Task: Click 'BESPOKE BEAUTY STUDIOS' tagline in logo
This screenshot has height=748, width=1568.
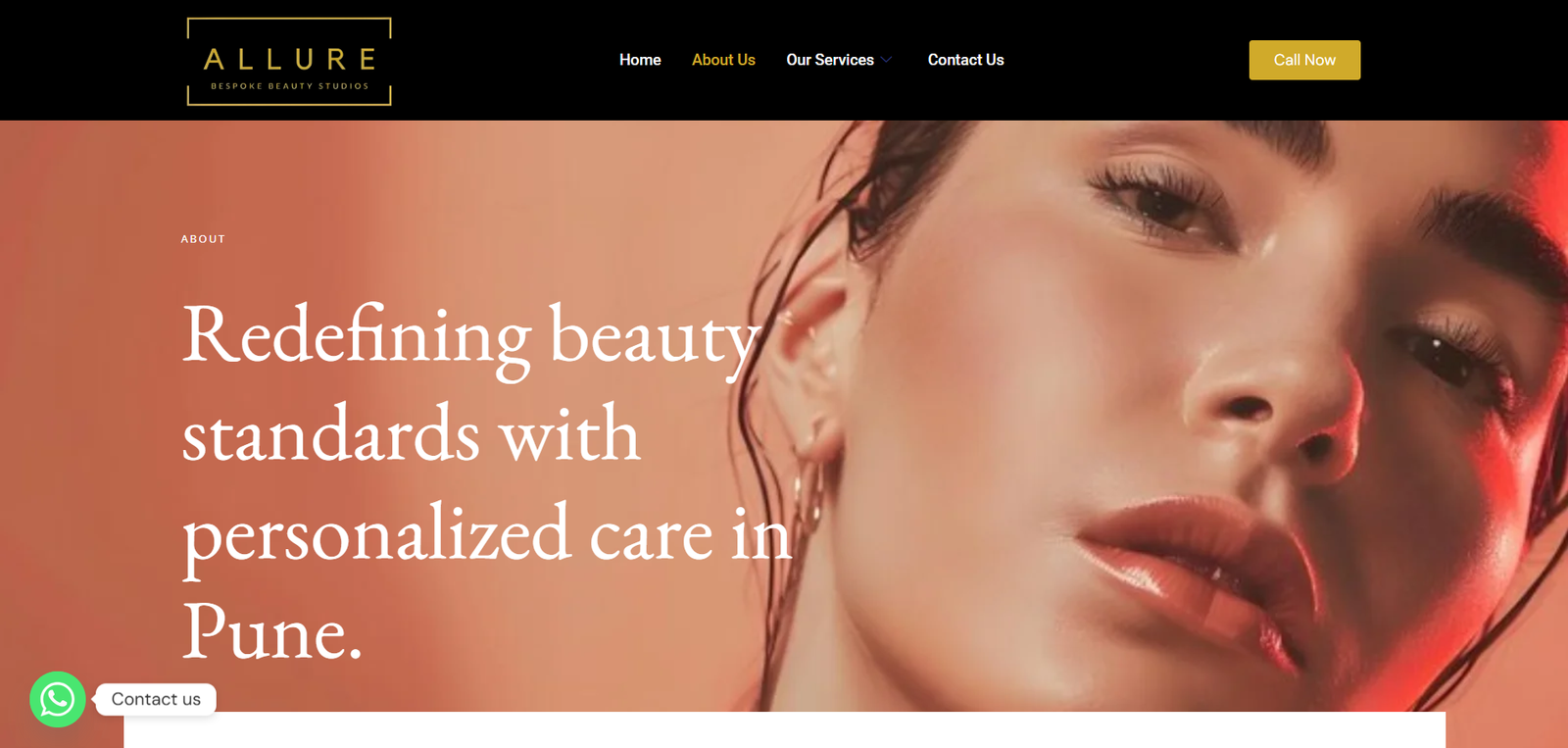Action: click(x=290, y=86)
